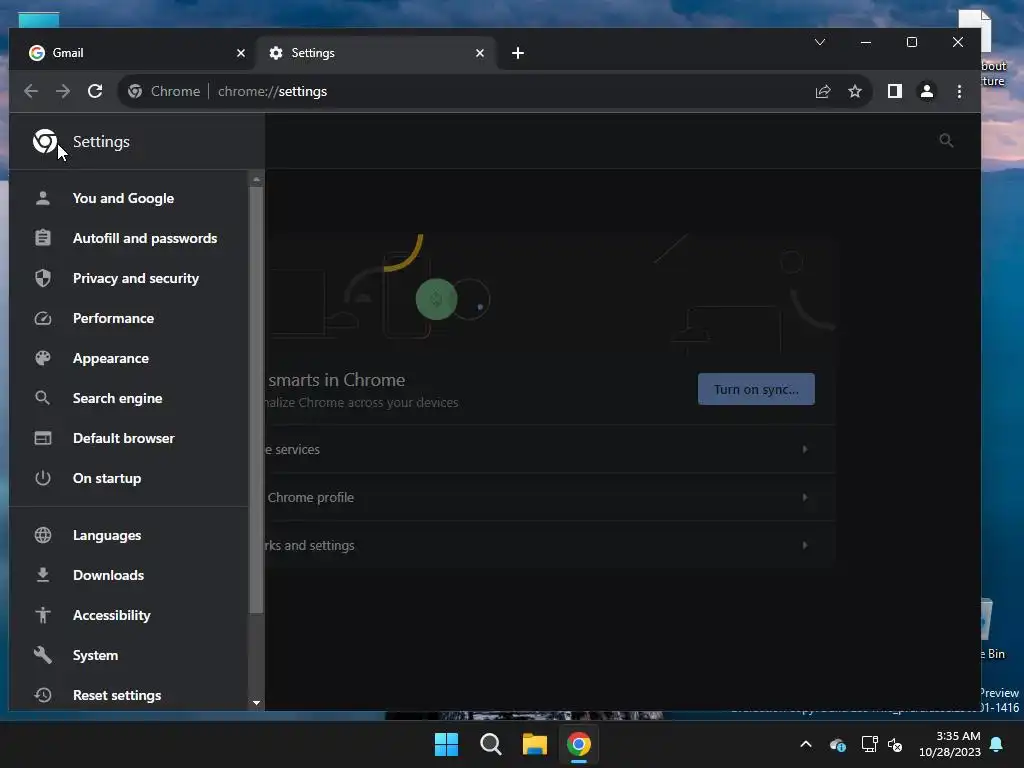Expand the Chrome profile row arrow
Image resolution: width=1024 pixels, height=768 pixels.
click(805, 497)
